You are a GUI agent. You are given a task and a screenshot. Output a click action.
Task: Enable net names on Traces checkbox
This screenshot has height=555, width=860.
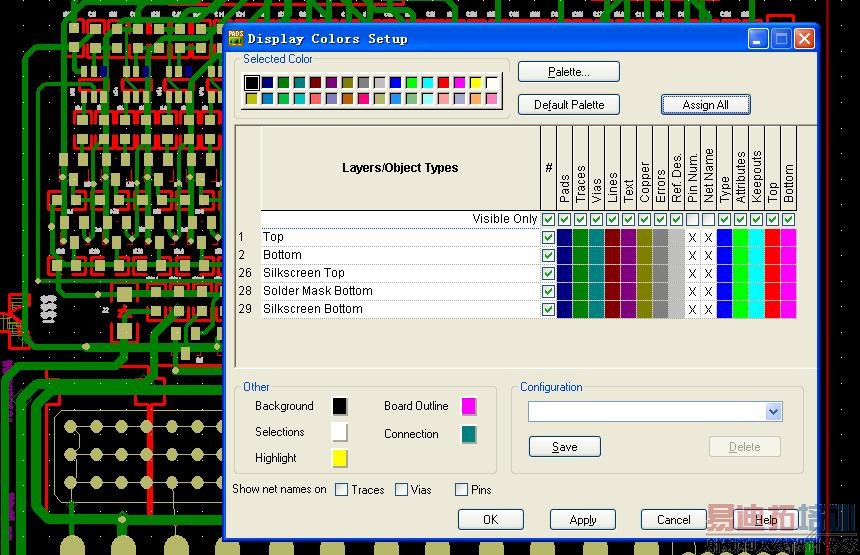click(x=342, y=490)
